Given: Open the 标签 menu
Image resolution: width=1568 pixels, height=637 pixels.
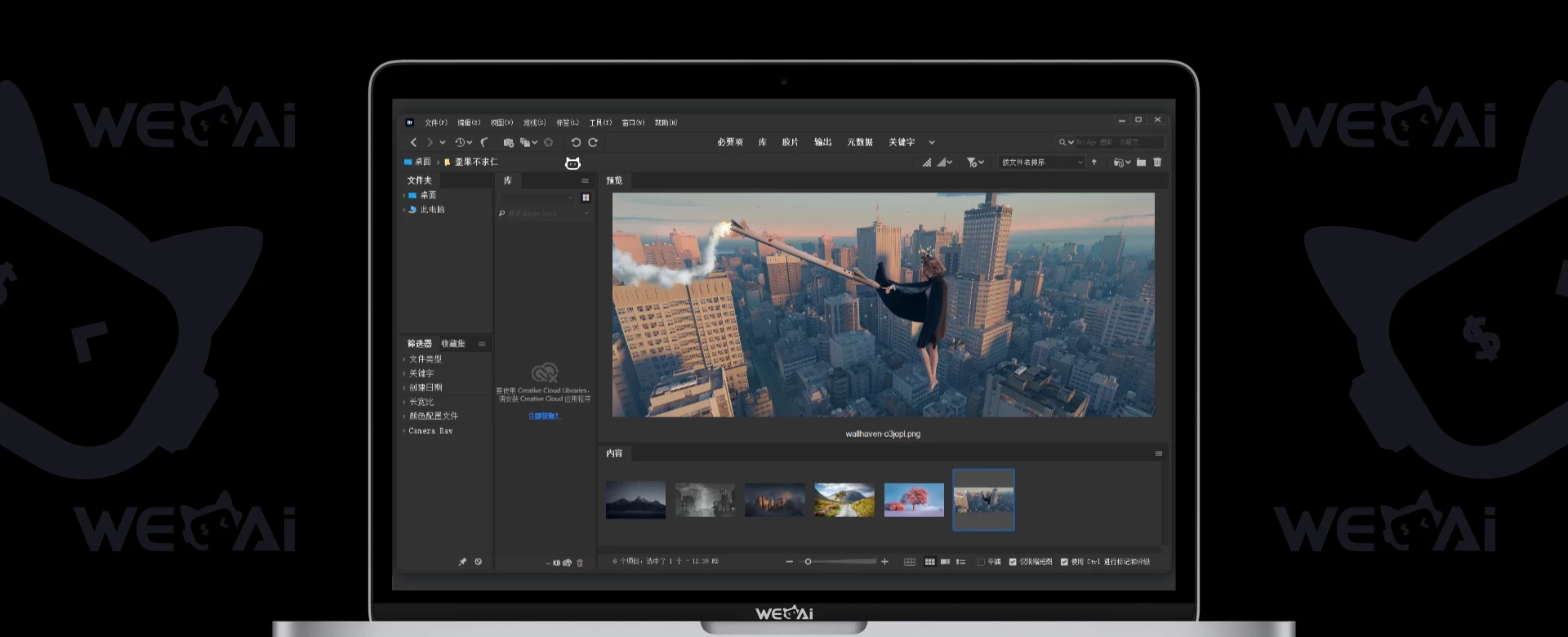Looking at the screenshot, I should [568, 123].
